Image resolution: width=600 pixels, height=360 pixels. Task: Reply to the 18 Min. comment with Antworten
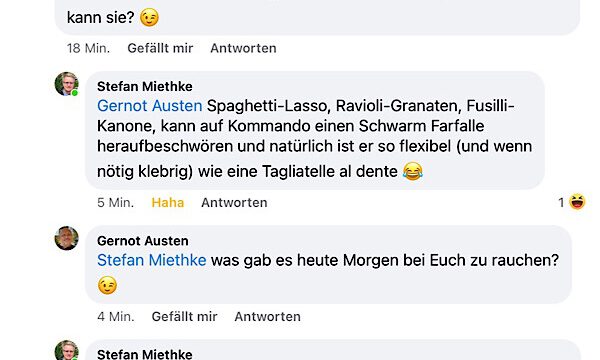pos(243,48)
